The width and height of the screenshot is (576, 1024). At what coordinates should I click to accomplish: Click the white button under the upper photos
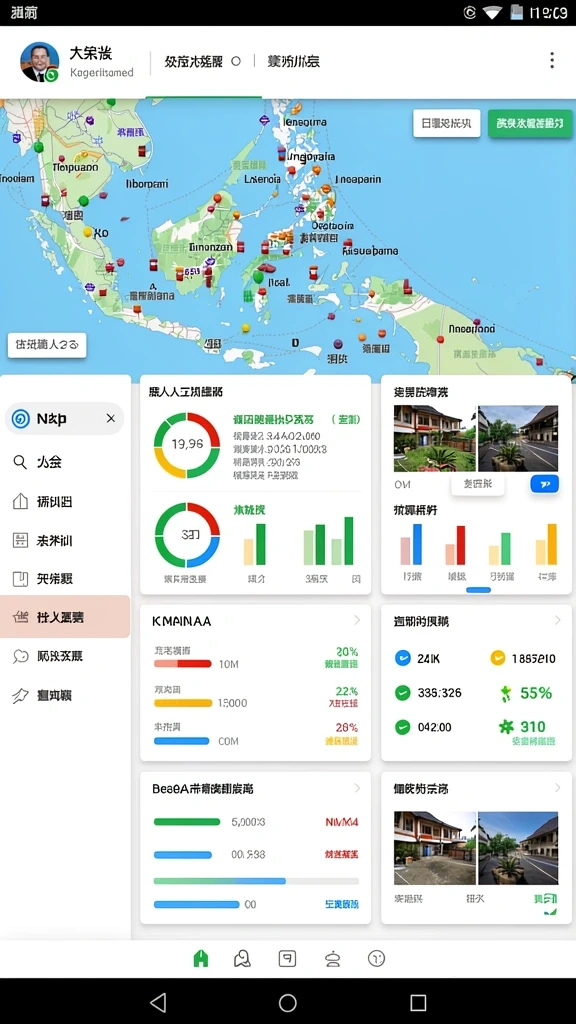[477, 484]
